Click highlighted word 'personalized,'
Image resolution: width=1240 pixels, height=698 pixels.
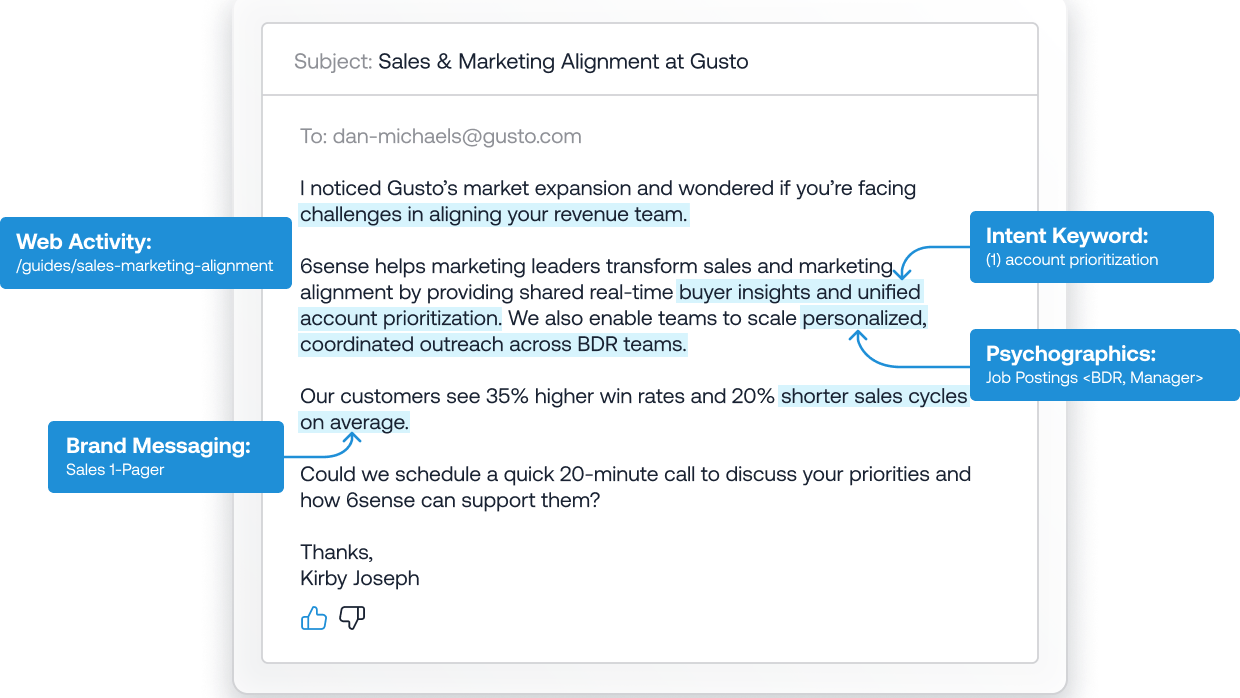(866, 318)
